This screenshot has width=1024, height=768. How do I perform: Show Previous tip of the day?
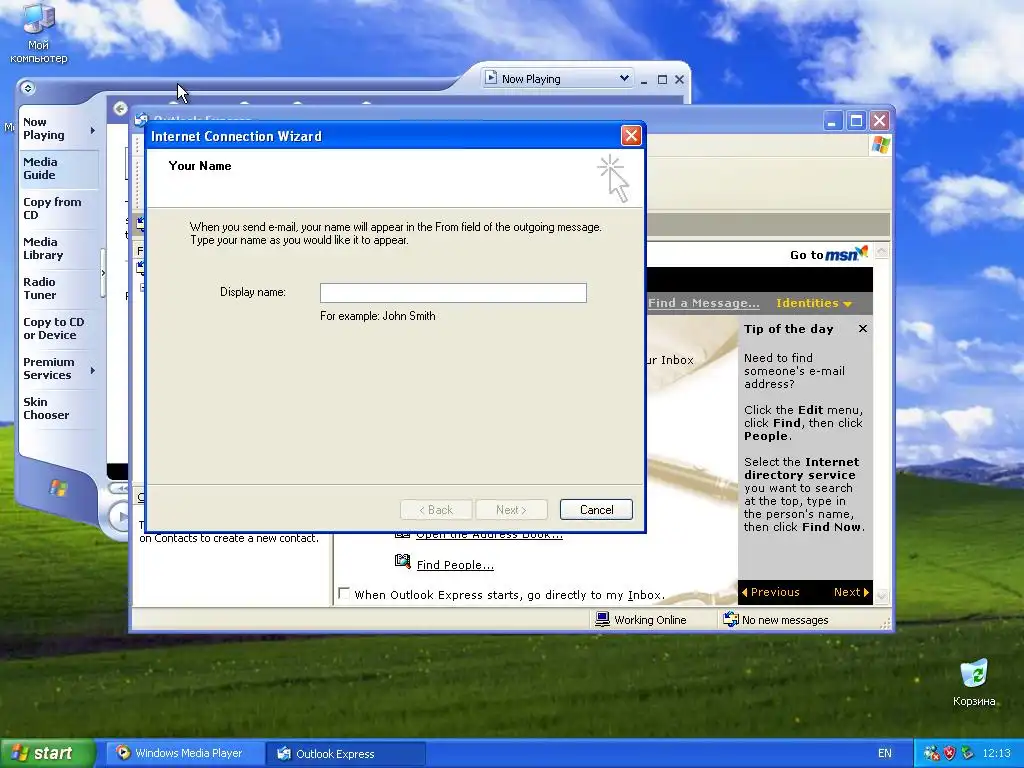[771, 592]
